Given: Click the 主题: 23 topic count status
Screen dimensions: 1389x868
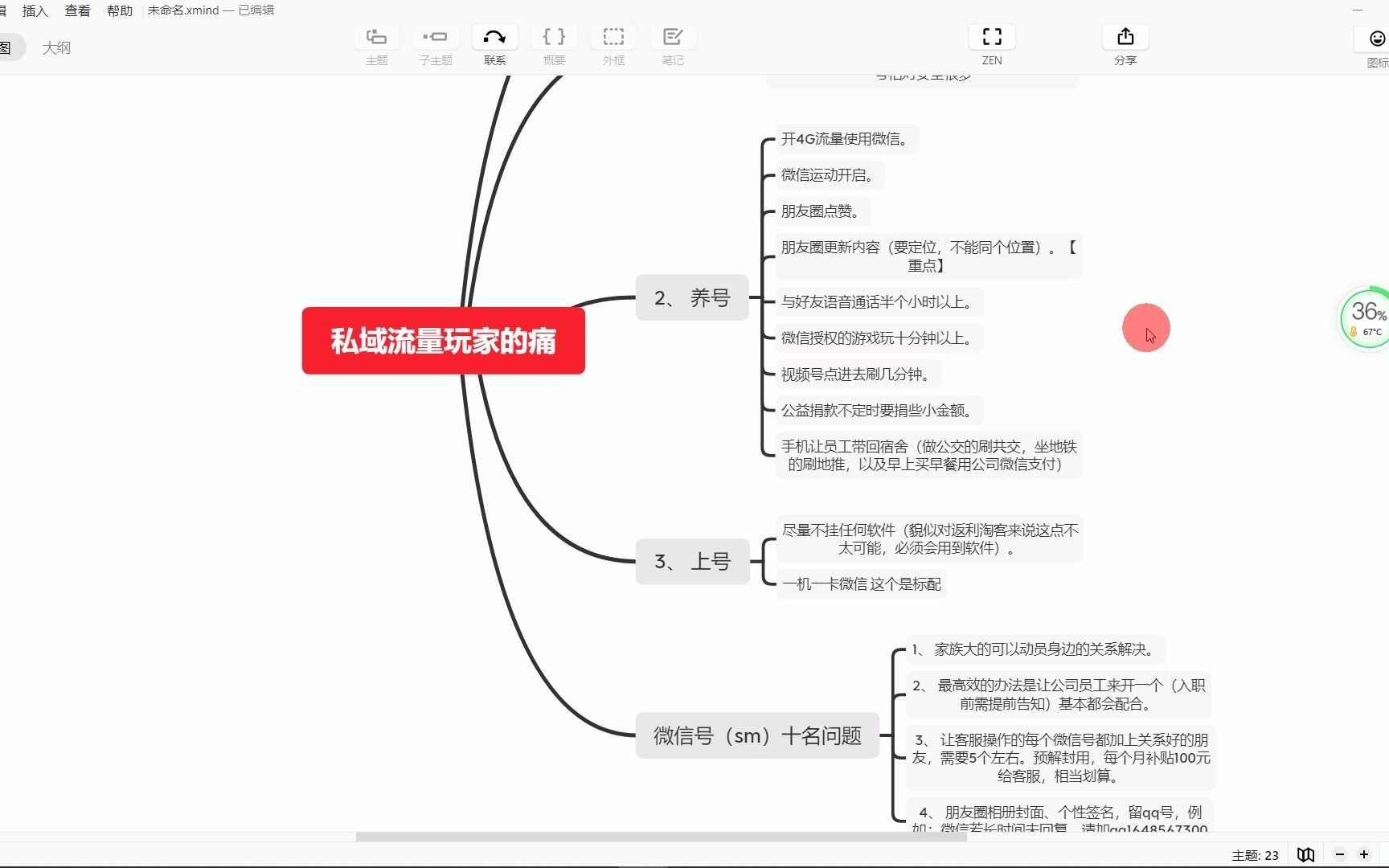Looking at the screenshot, I should (x=1255, y=855).
